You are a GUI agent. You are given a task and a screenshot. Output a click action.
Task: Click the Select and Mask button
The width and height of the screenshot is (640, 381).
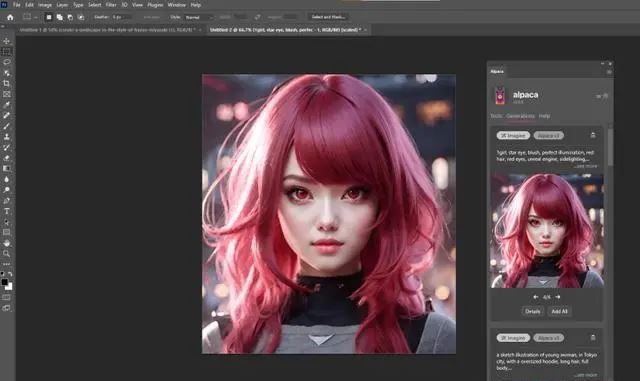[x=328, y=17]
